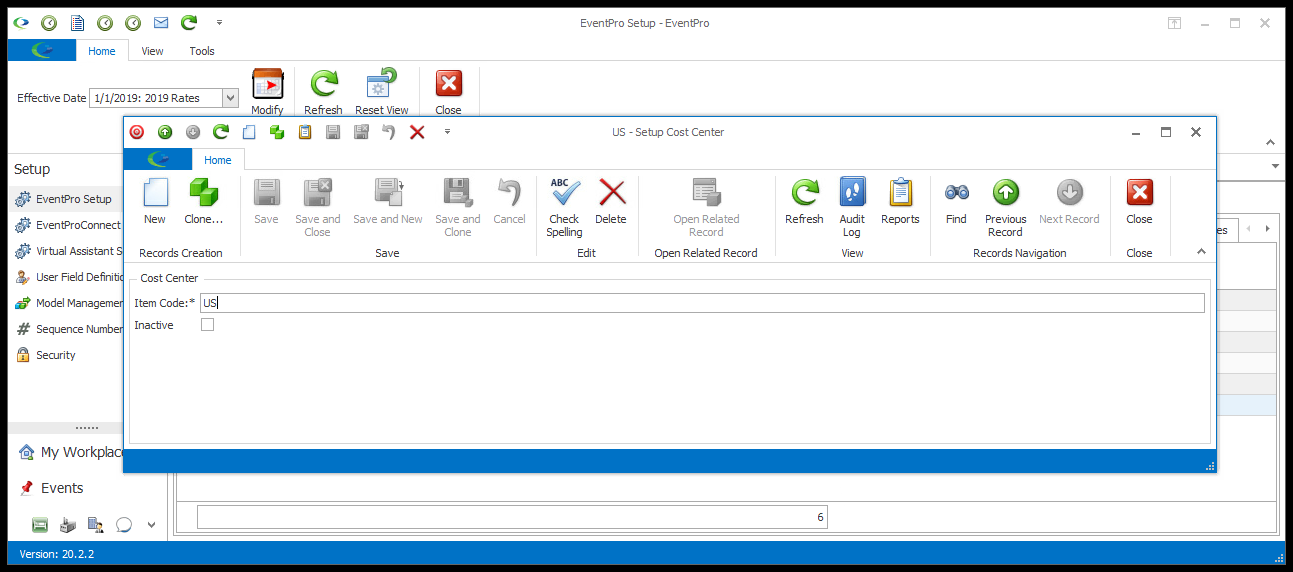Select Model Management item
Viewport: 1293px width, 572px height.
[x=66, y=303]
